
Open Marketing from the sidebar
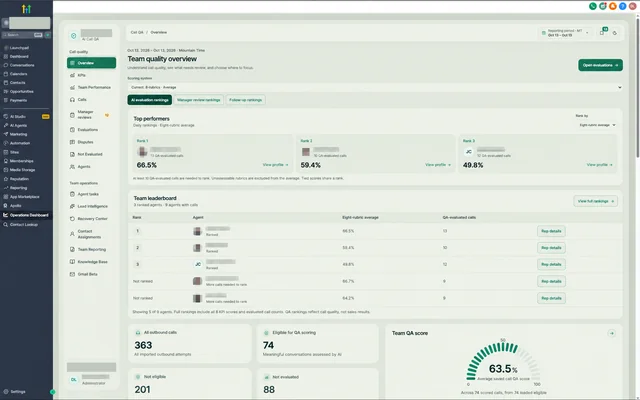point(18,134)
